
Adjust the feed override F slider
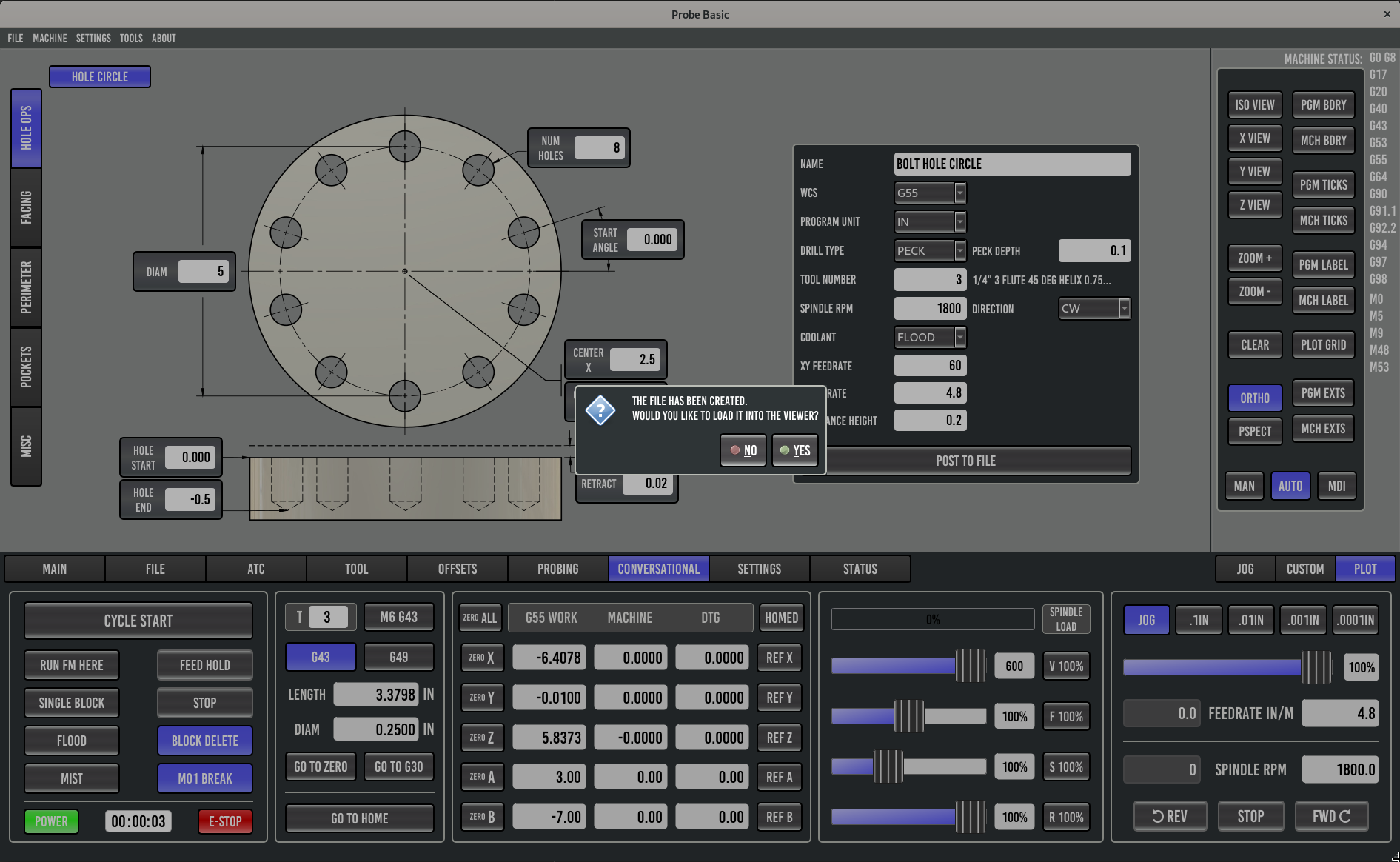pyautogui.click(x=908, y=716)
